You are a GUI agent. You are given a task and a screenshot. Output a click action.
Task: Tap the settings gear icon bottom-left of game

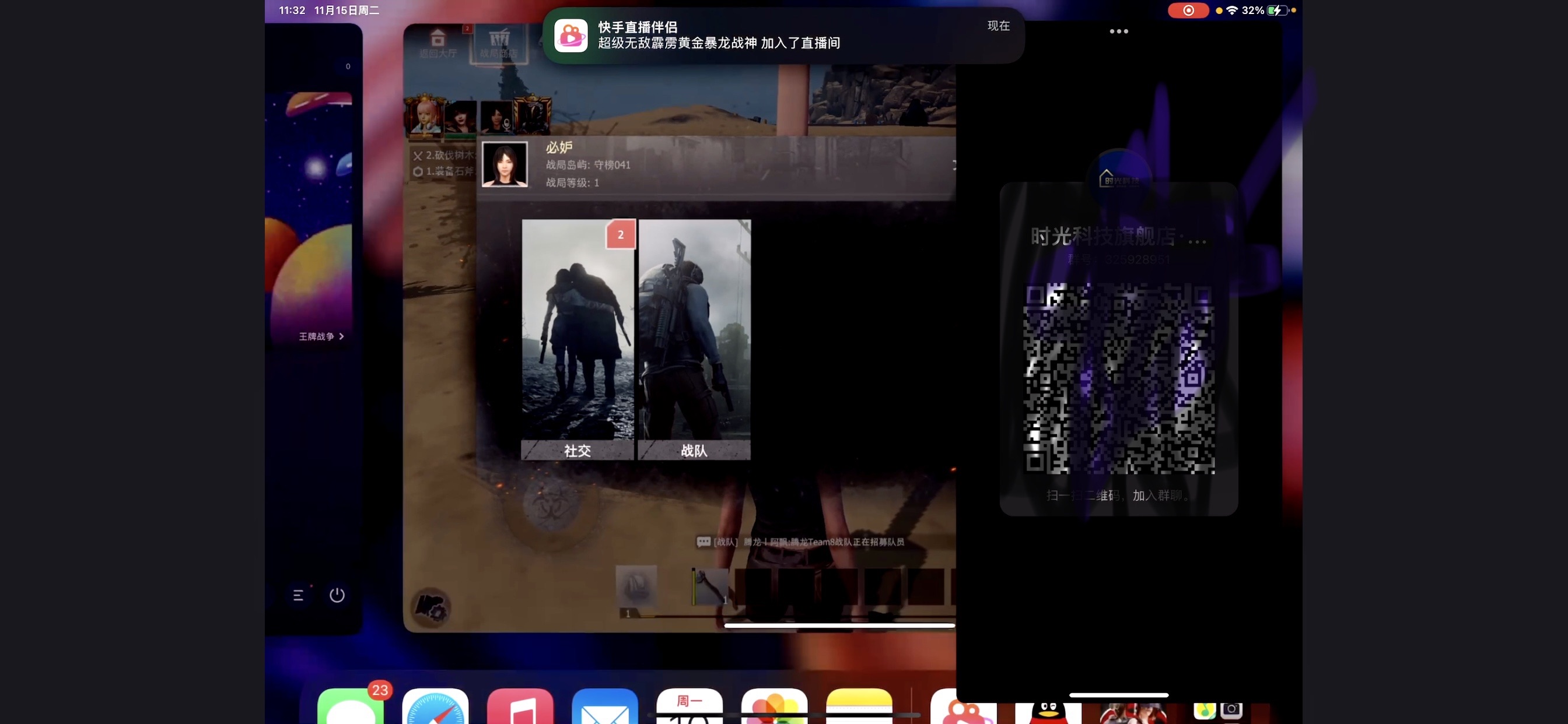[x=432, y=608]
